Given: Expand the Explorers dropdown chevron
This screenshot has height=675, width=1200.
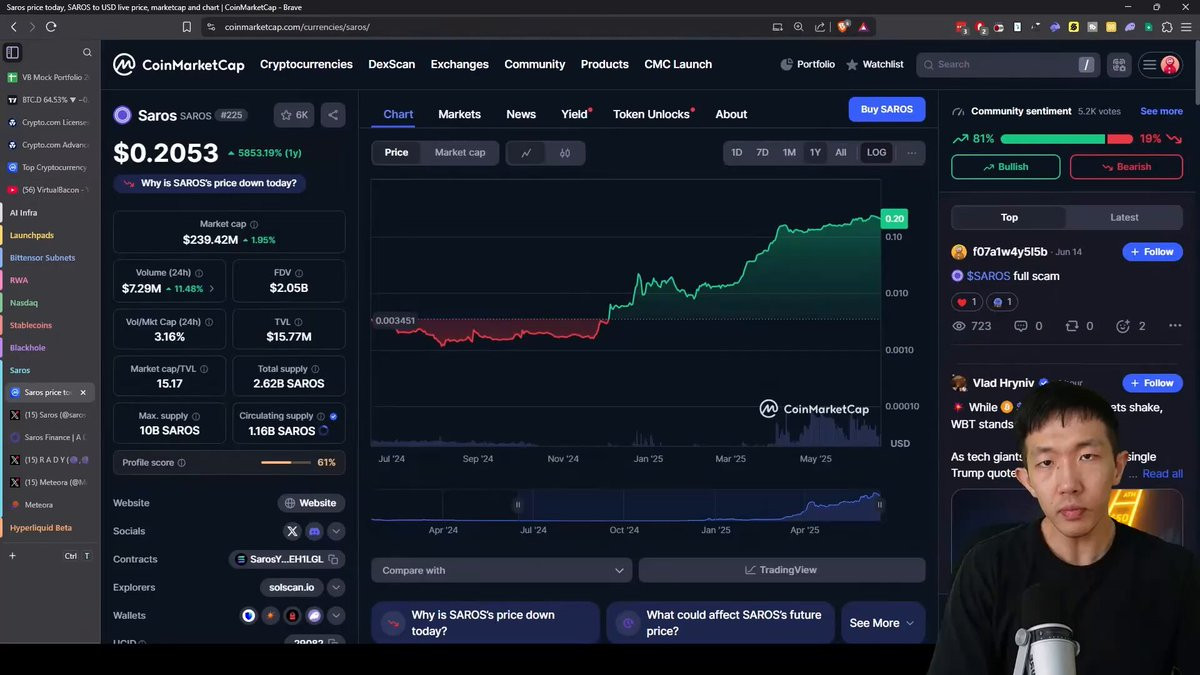Looking at the screenshot, I should pos(336,587).
